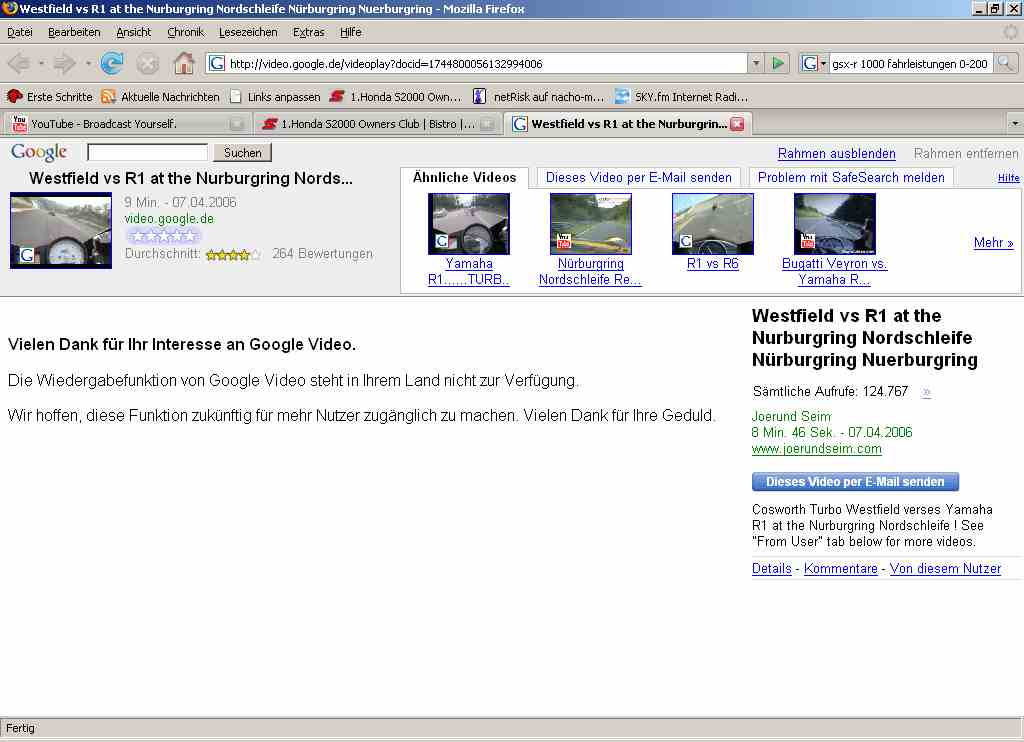Open the Lesezeichen menu
The height and width of the screenshot is (742, 1024).
248,32
